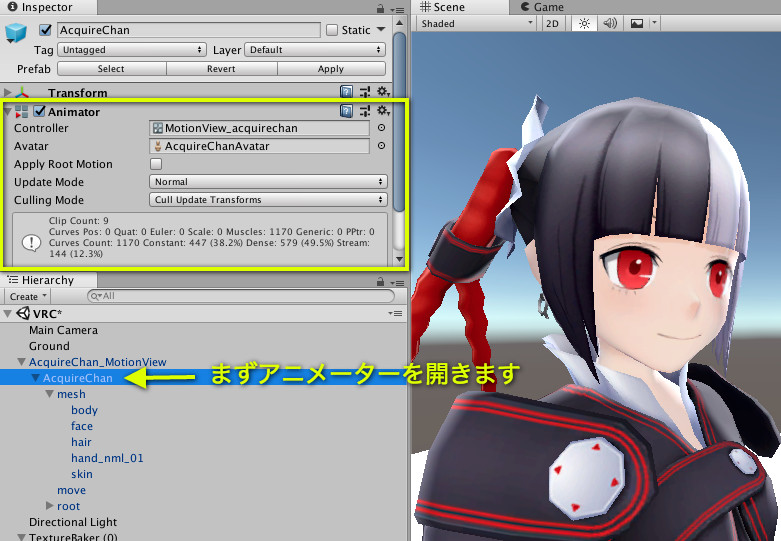Click the AcquireChanAvatar avatar field

click(x=259, y=146)
